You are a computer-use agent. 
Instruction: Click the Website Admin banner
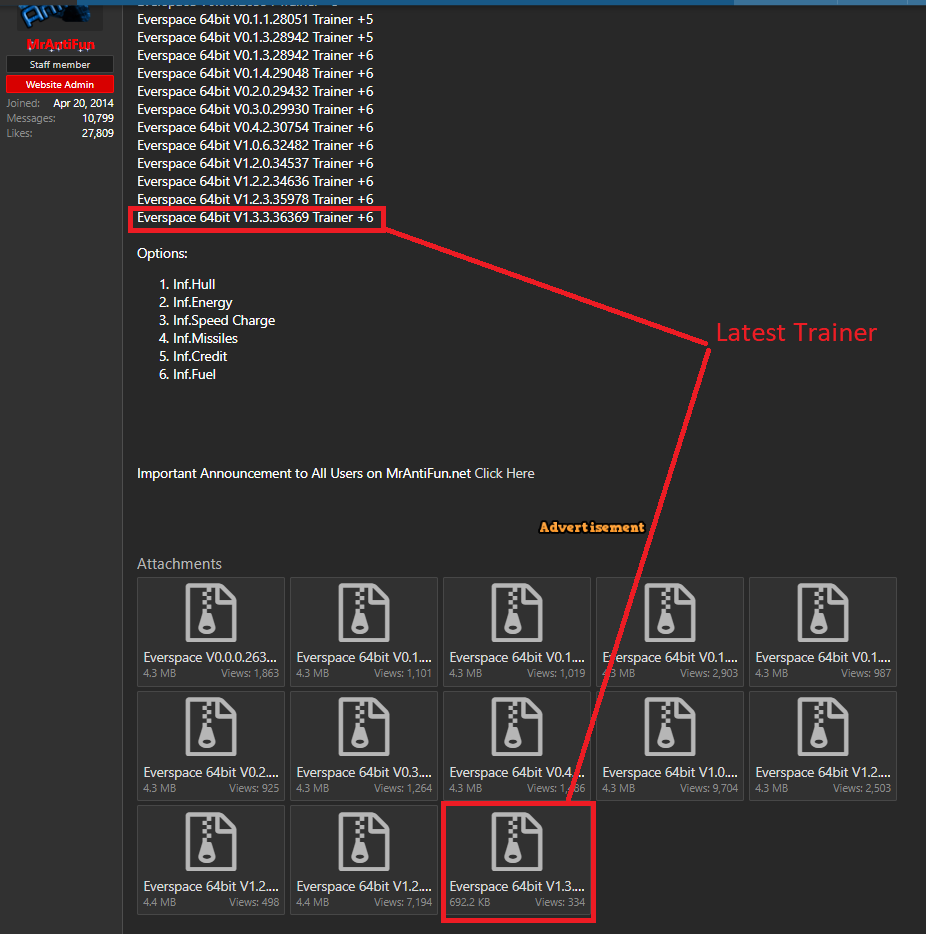point(60,85)
